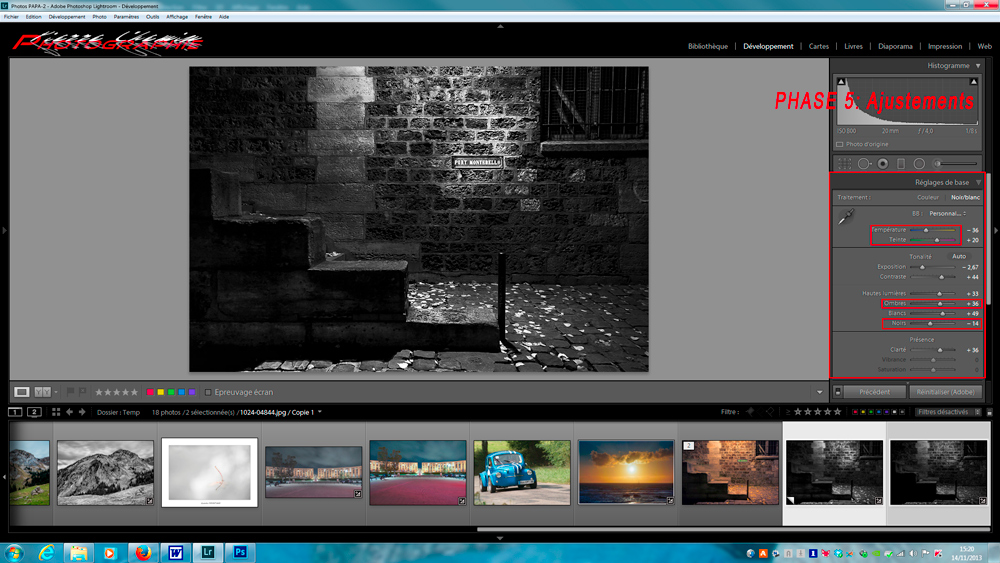The height and width of the screenshot is (563, 1000).
Task: Check the Photo d'origine box
Action: [840, 145]
